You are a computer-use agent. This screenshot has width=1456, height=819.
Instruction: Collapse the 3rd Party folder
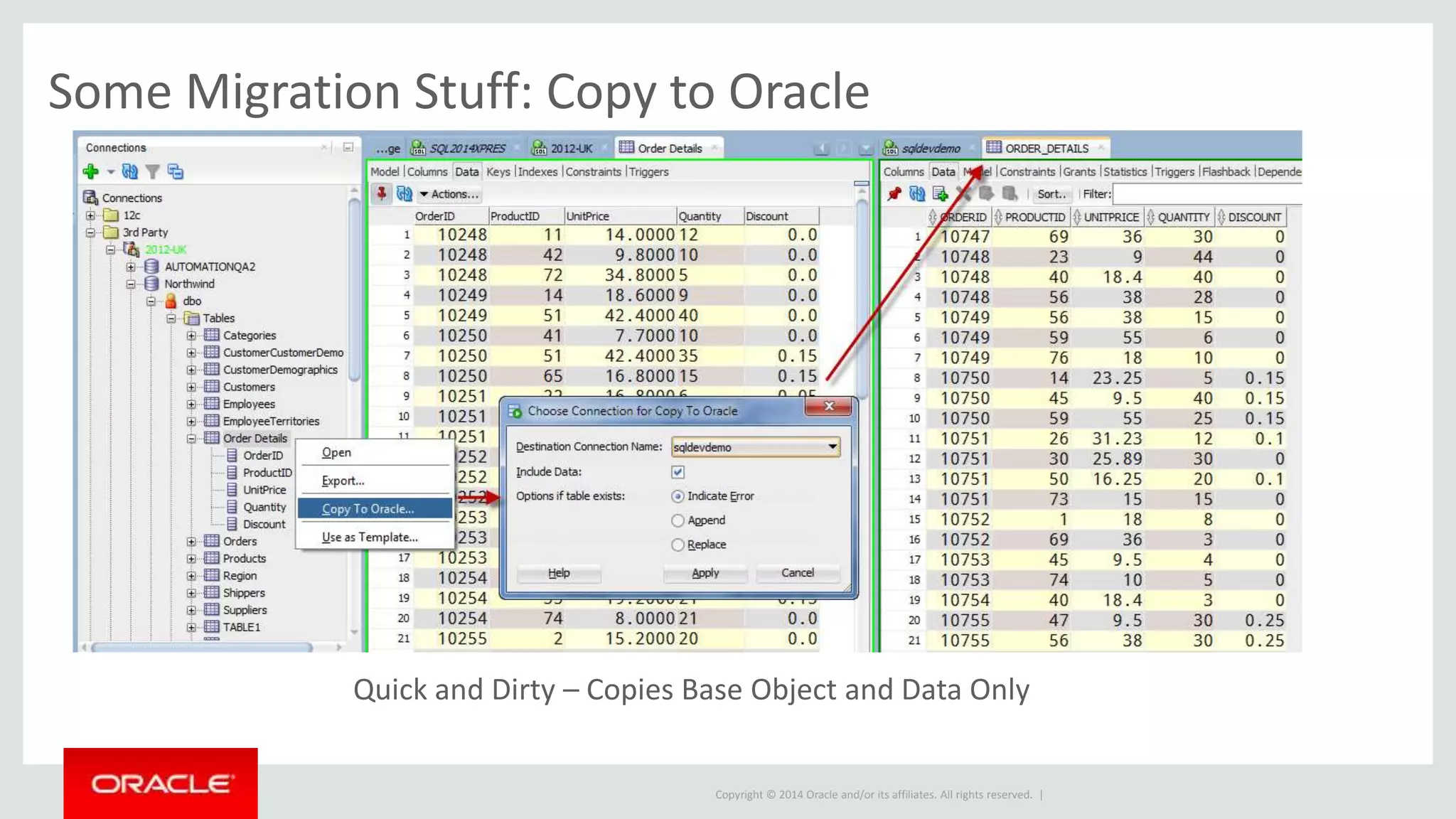click(x=90, y=232)
